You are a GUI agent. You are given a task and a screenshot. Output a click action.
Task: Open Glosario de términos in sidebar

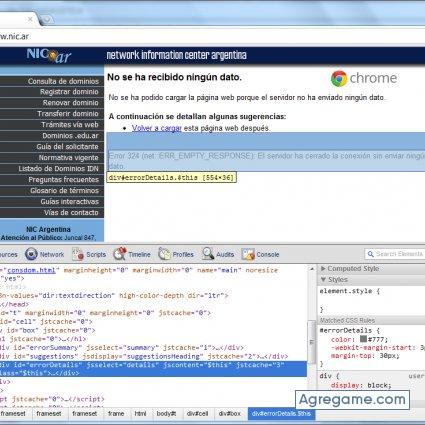[x=64, y=191]
